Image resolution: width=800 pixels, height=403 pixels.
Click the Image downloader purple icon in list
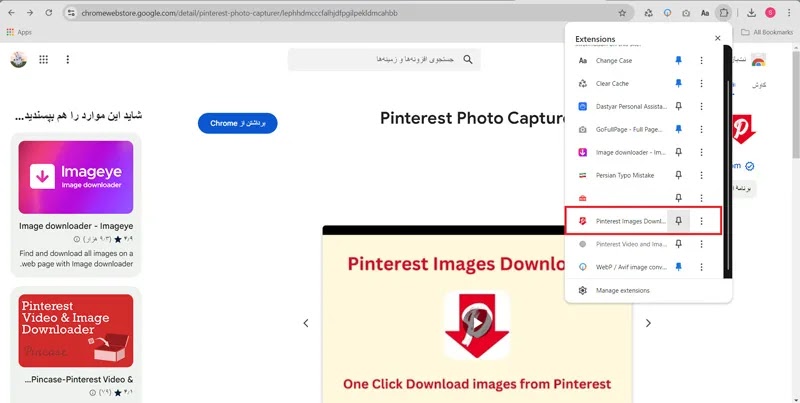[x=583, y=152]
